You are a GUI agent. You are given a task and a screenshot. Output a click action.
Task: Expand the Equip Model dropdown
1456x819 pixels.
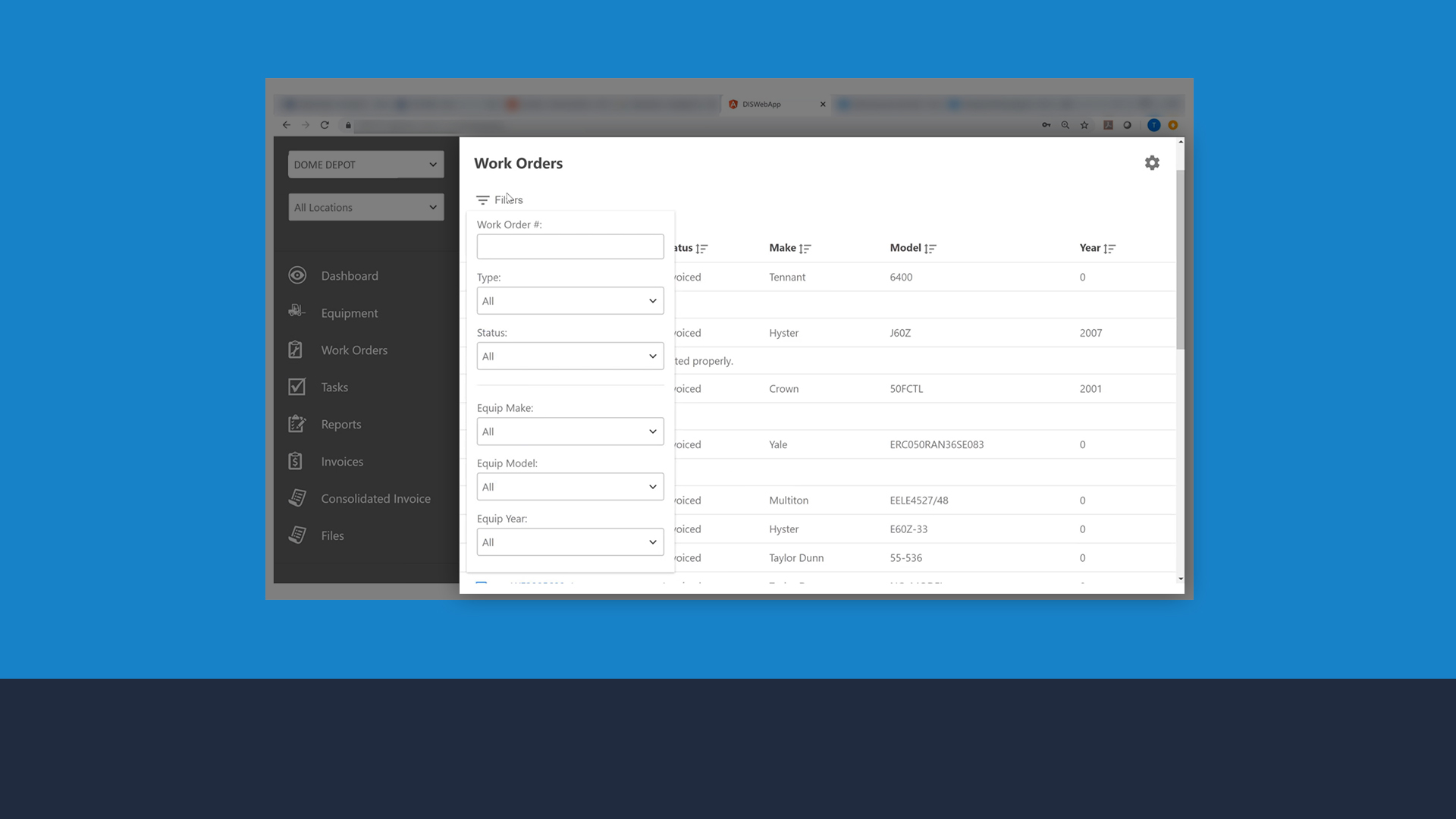coord(570,487)
